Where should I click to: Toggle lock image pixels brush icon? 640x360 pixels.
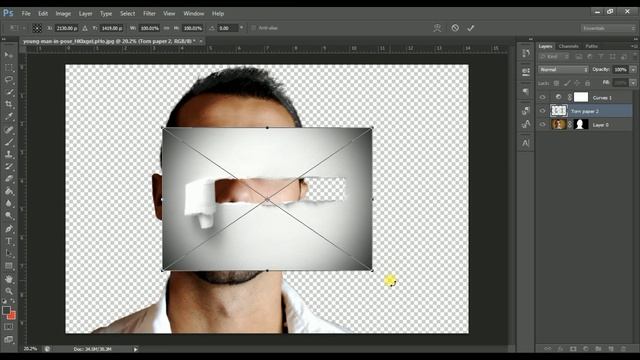coord(567,83)
